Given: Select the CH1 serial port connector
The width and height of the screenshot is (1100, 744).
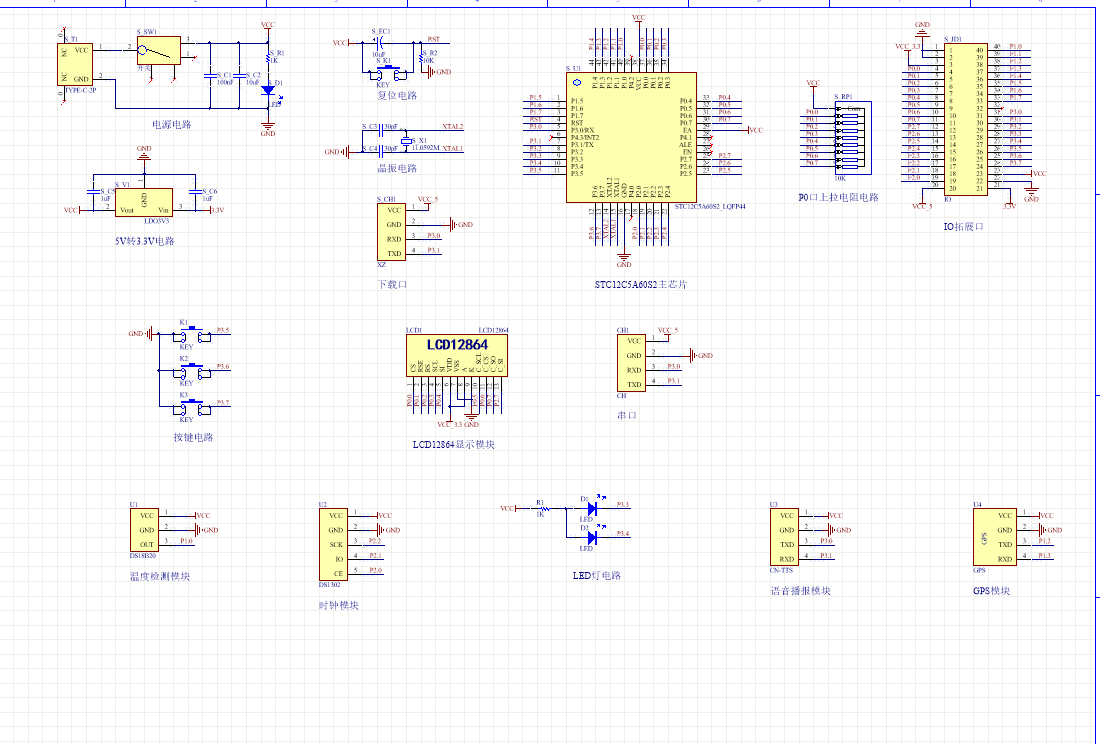Looking at the screenshot, I should click(x=632, y=362).
